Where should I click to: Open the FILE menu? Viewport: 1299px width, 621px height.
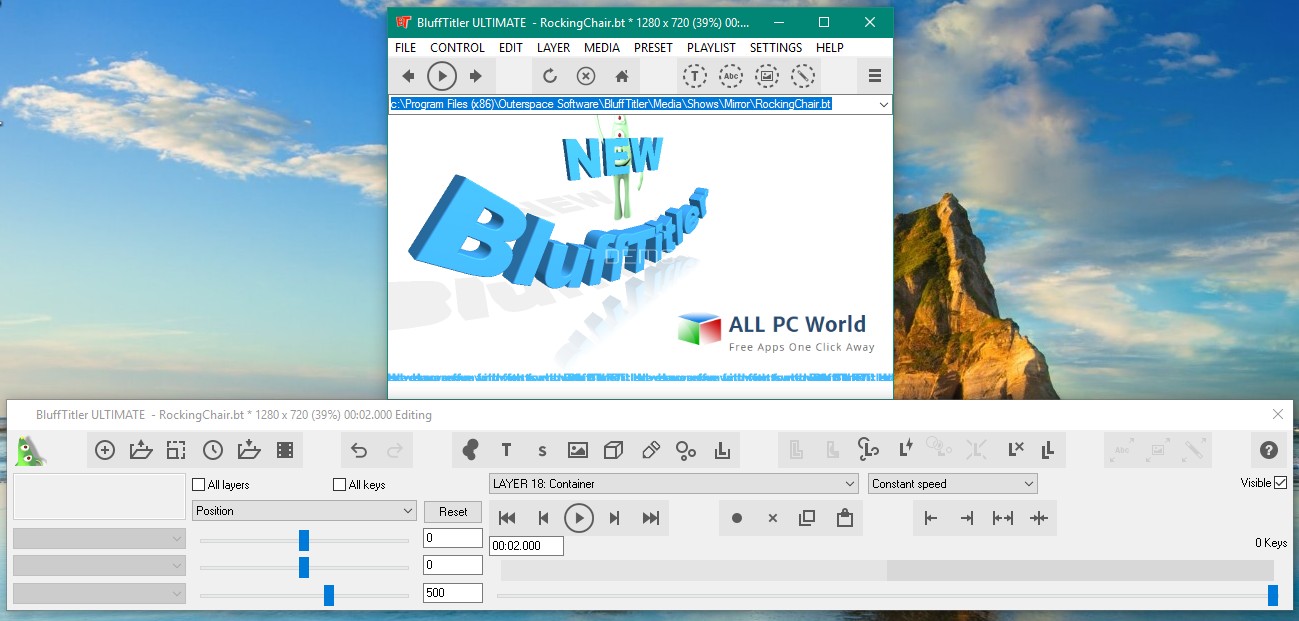406,47
